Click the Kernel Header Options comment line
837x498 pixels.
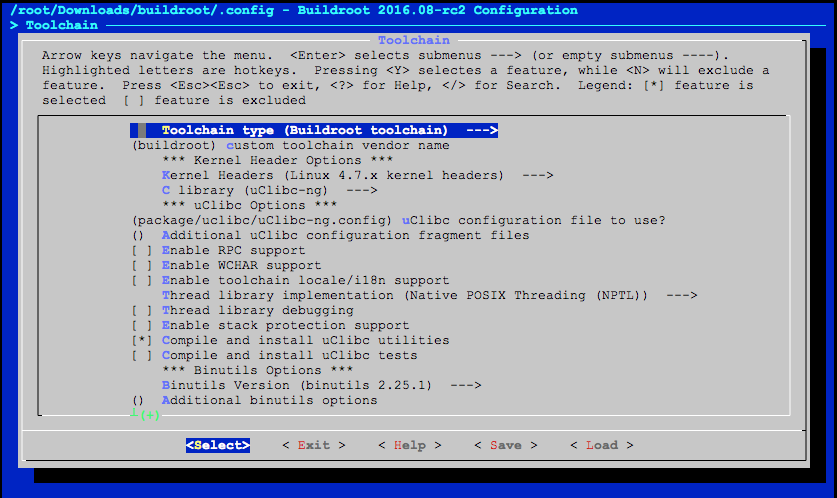(x=278, y=161)
